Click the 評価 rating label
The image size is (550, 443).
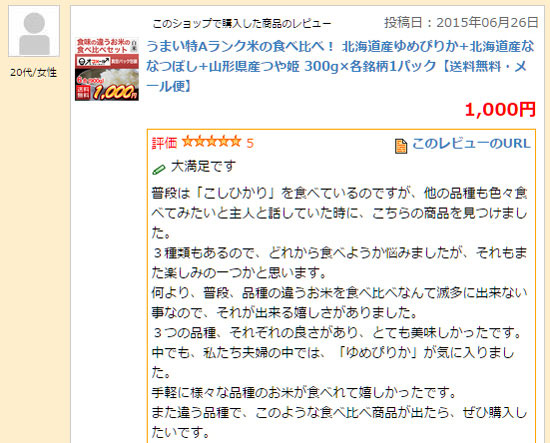tap(164, 143)
